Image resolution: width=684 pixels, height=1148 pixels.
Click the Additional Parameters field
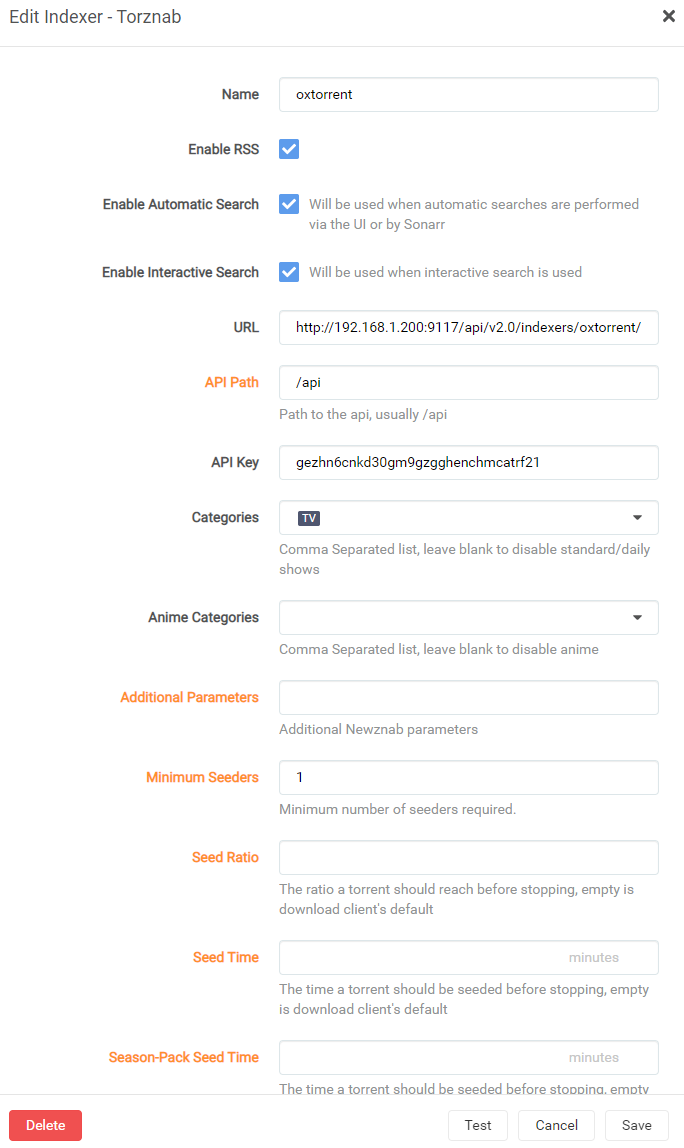point(468,697)
